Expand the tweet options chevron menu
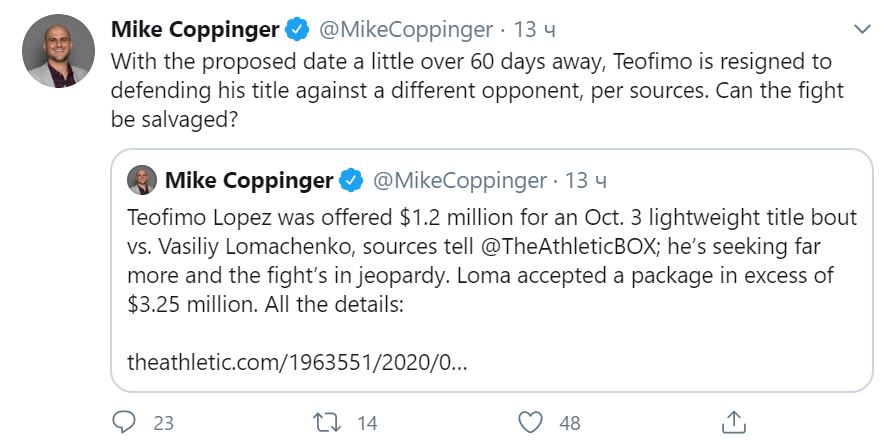890x441 pixels. (x=860, y=28)
